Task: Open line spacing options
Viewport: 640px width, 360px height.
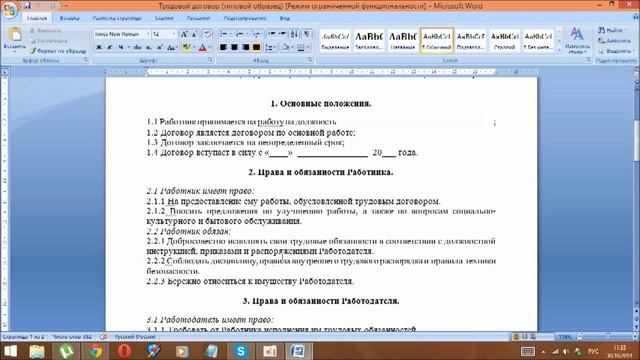Action: pyautogui.click(x=270, y=48)
